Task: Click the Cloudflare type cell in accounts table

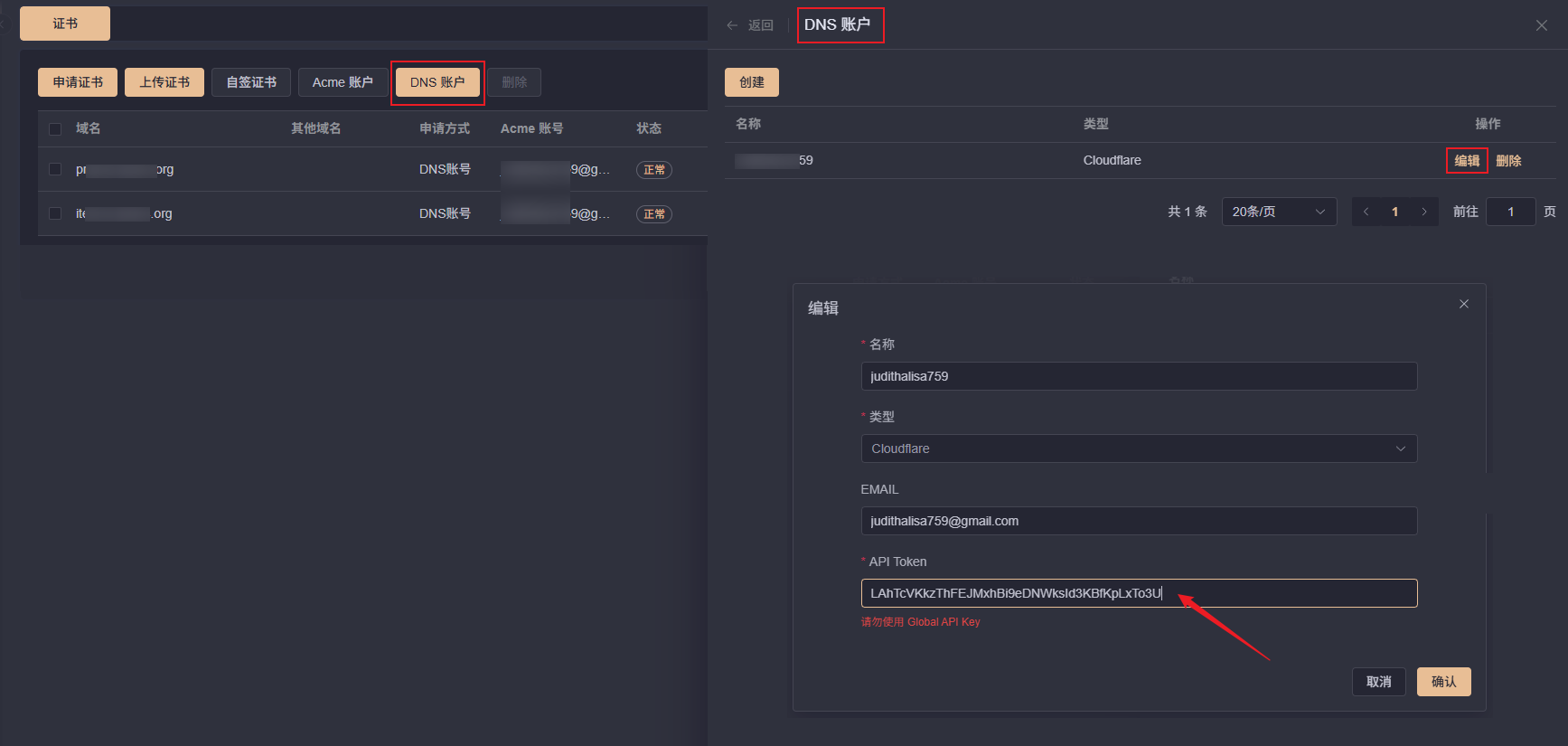Action: point(1113,160)
